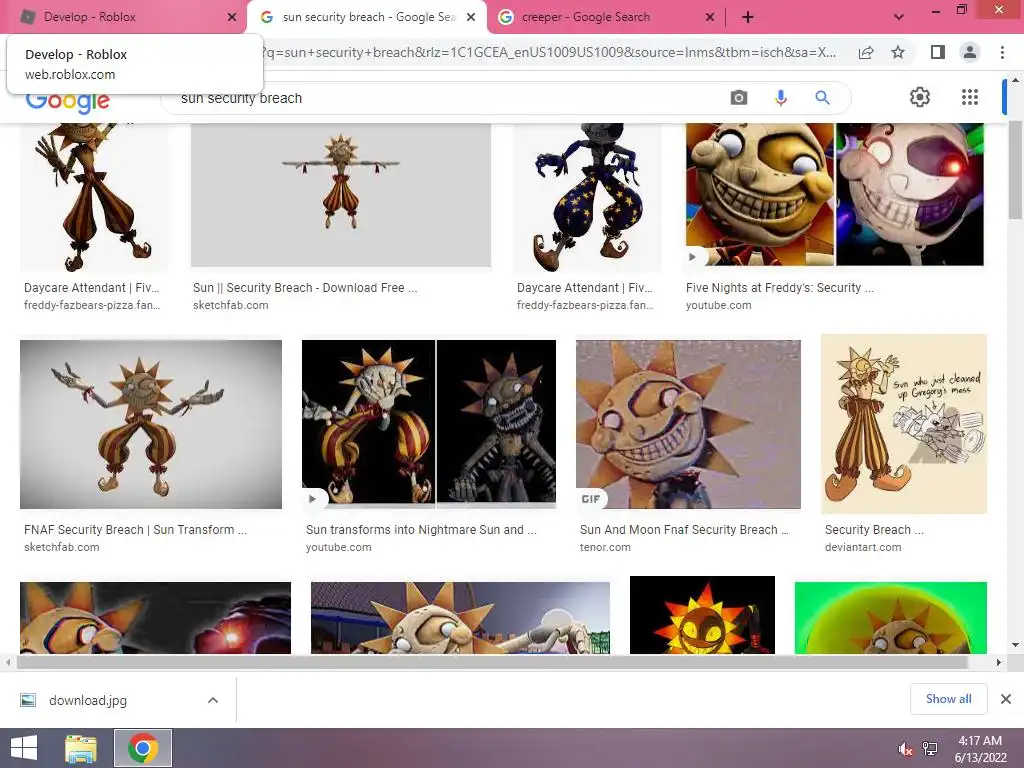
Task: Open the Chrome profile avatar icon
Action: coord(970,52)
